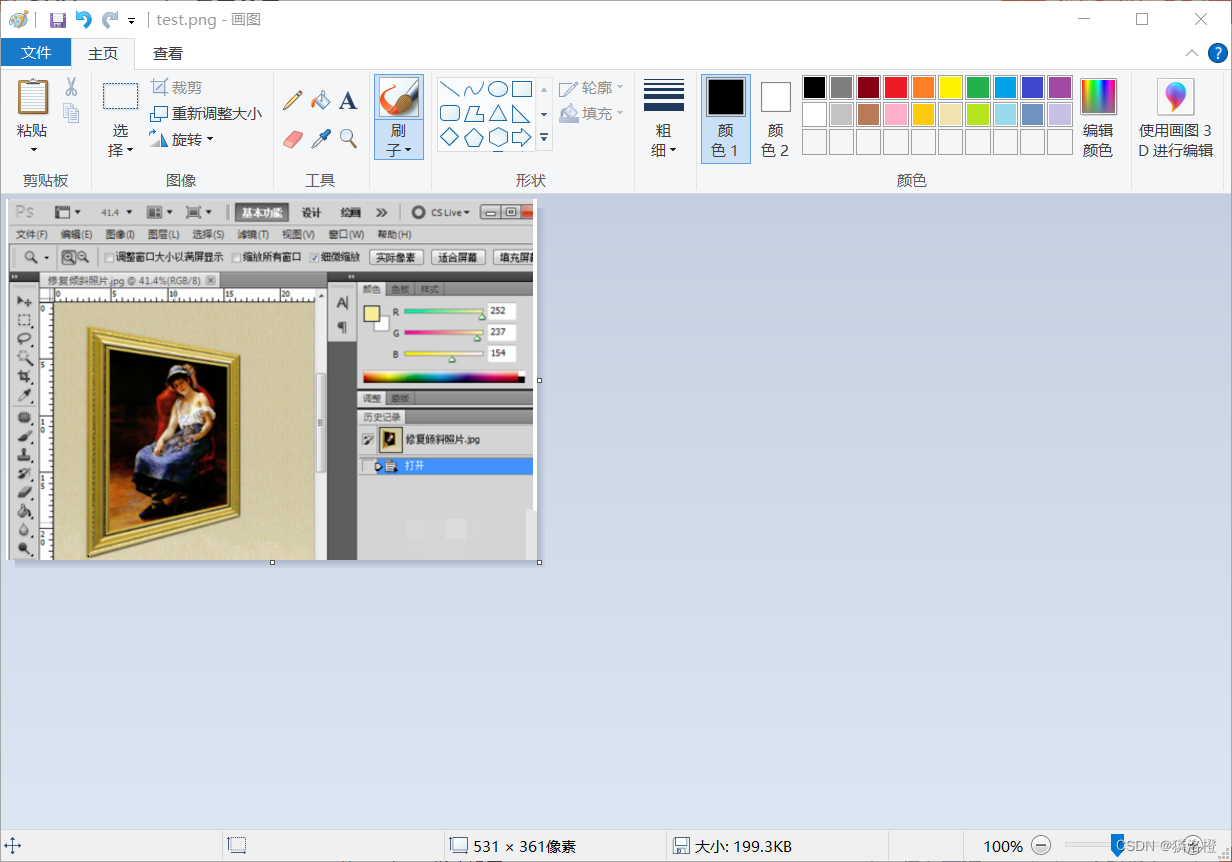
Task: Select the Right triangle shape
Action: click(522, 113)
